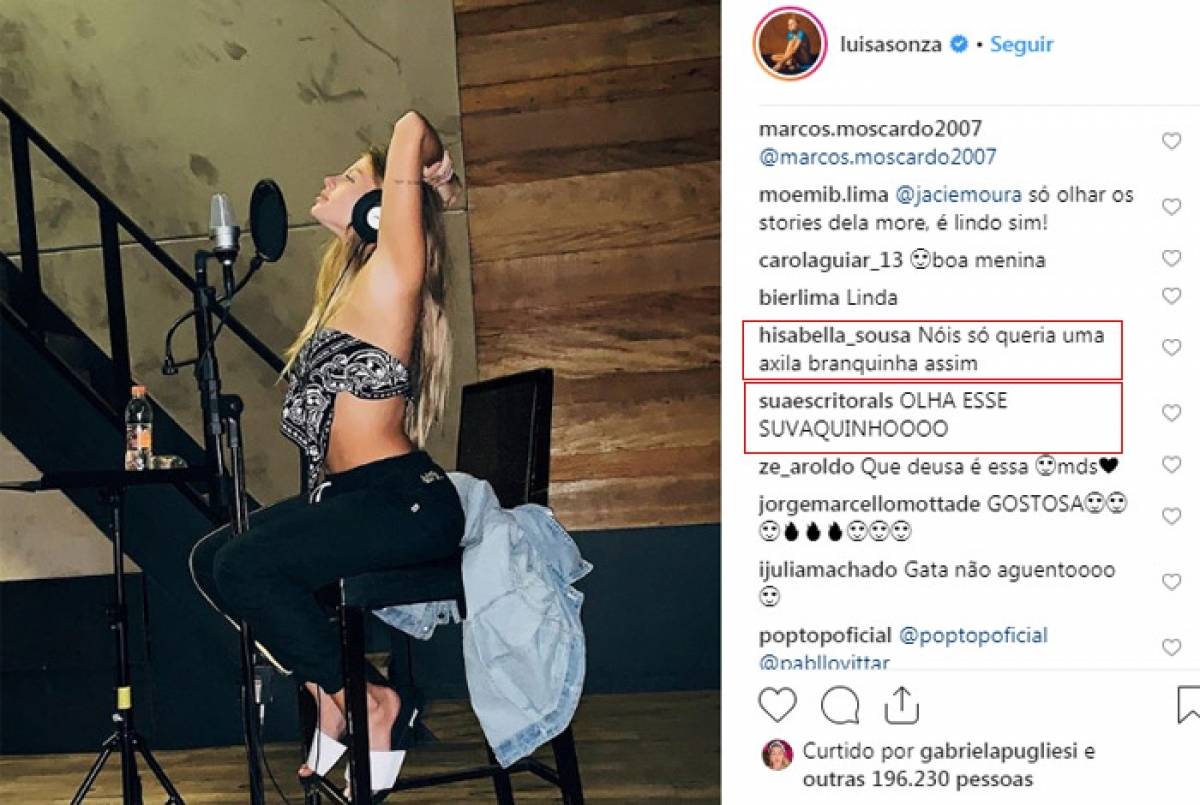Like the carolaguiar_13 comment
The width and height of the screenshot is (1200, 805).
click(1171, 258)
